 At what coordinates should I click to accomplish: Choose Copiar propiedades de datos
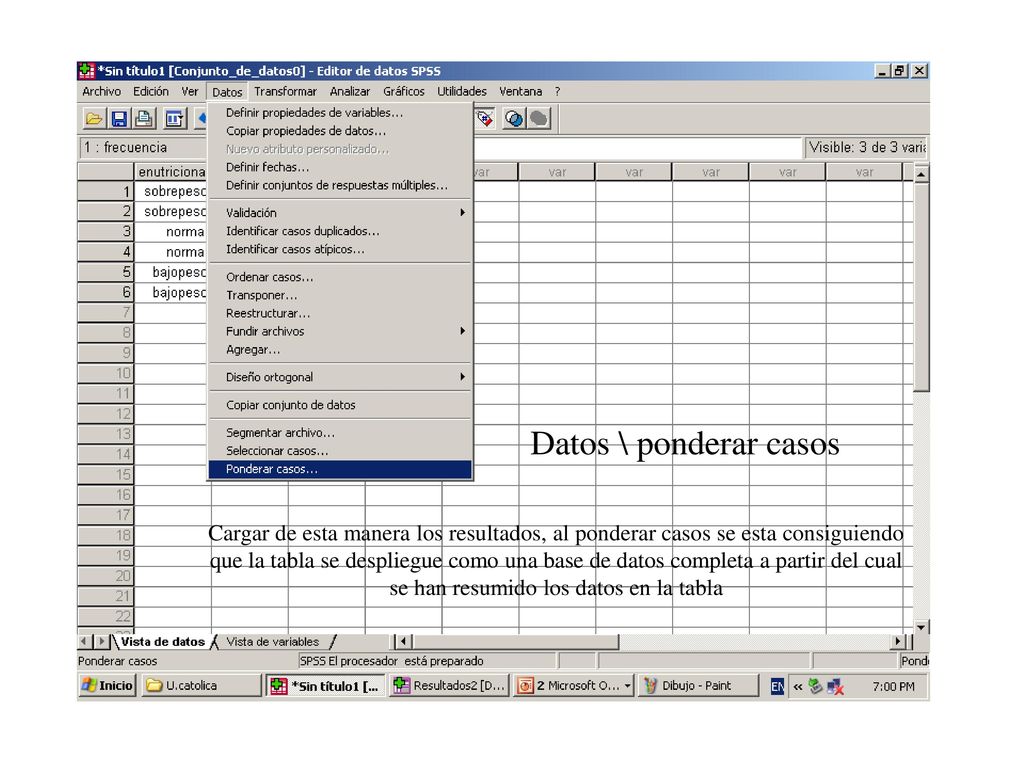(x=340, y=131)
